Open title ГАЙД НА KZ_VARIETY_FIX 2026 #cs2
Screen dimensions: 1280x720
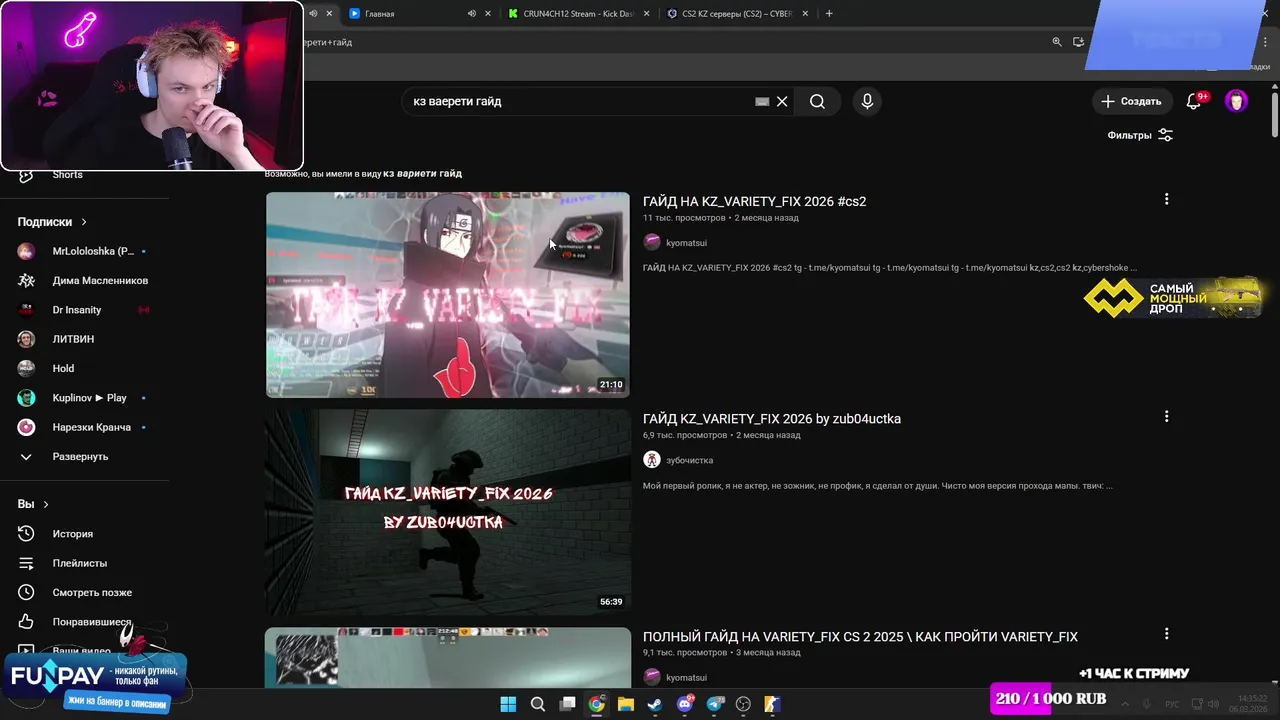pyautogui.click(x=754, y=201)
